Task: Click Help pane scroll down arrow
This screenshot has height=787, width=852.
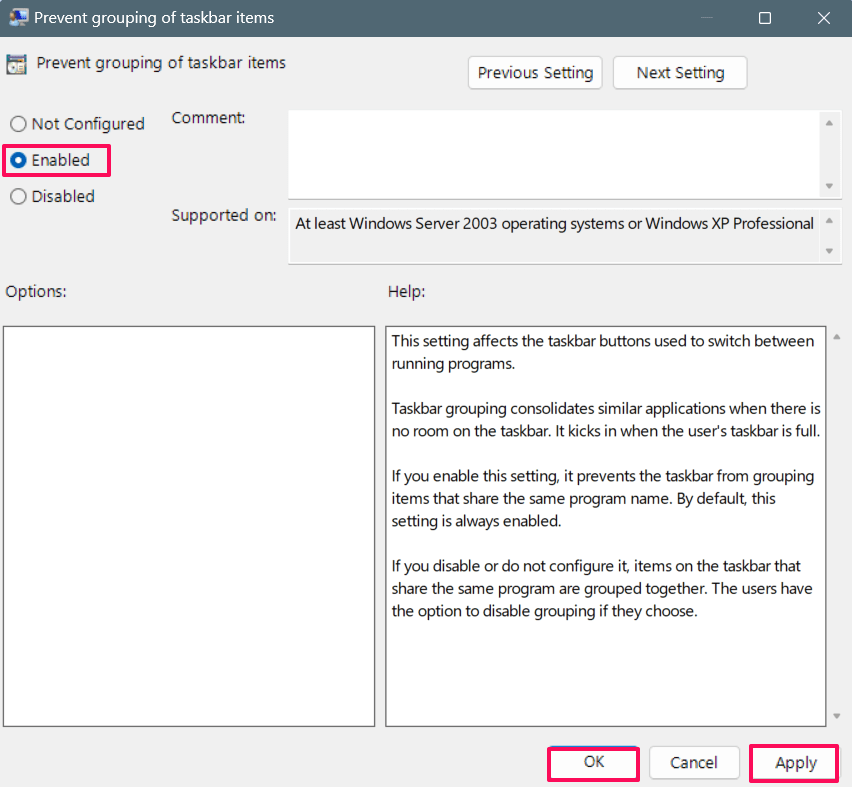Action: (837, 716)
